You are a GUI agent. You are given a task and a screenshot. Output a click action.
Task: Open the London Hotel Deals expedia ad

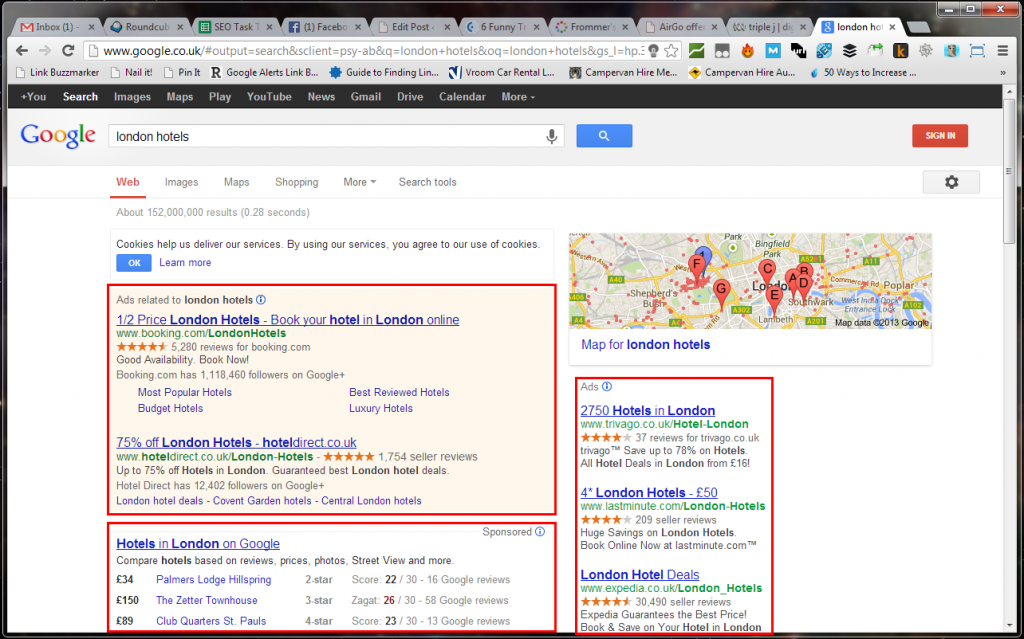640,574
